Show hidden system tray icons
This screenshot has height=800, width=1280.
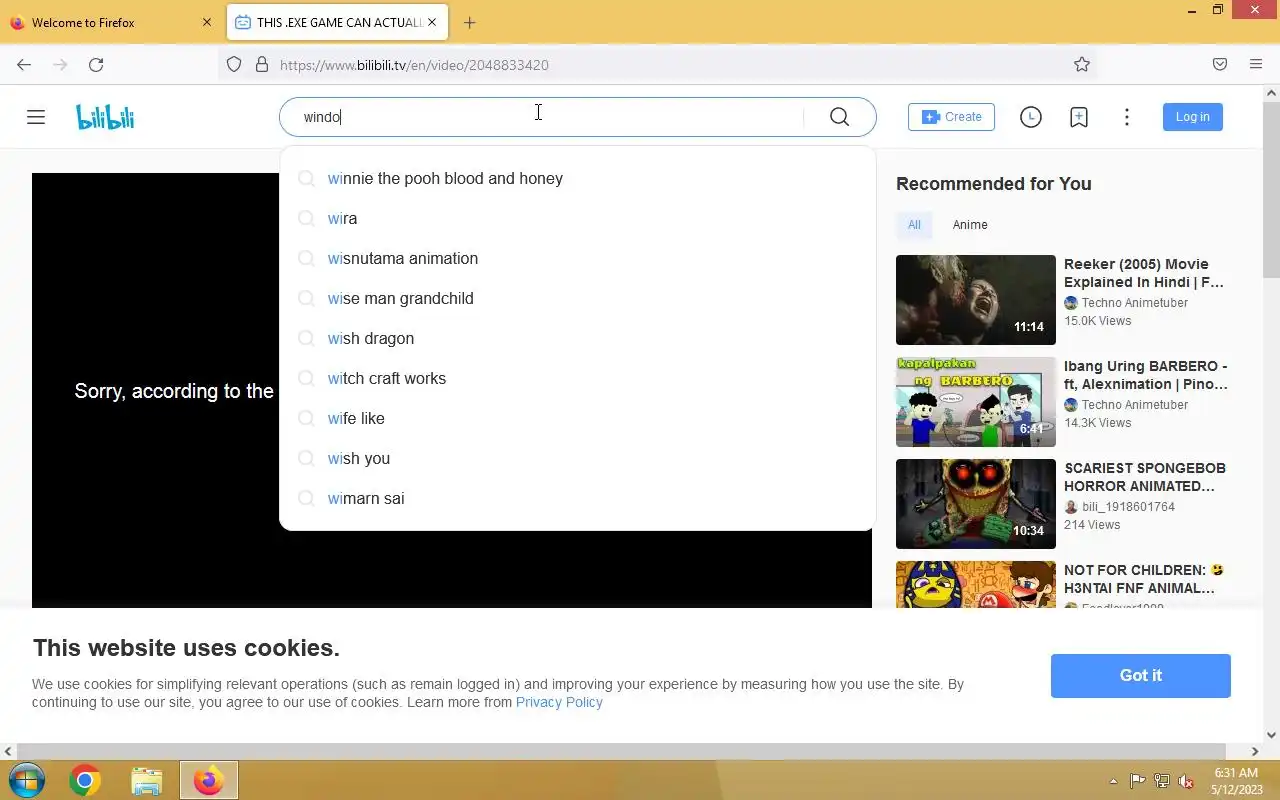(x=1113, y=781)
